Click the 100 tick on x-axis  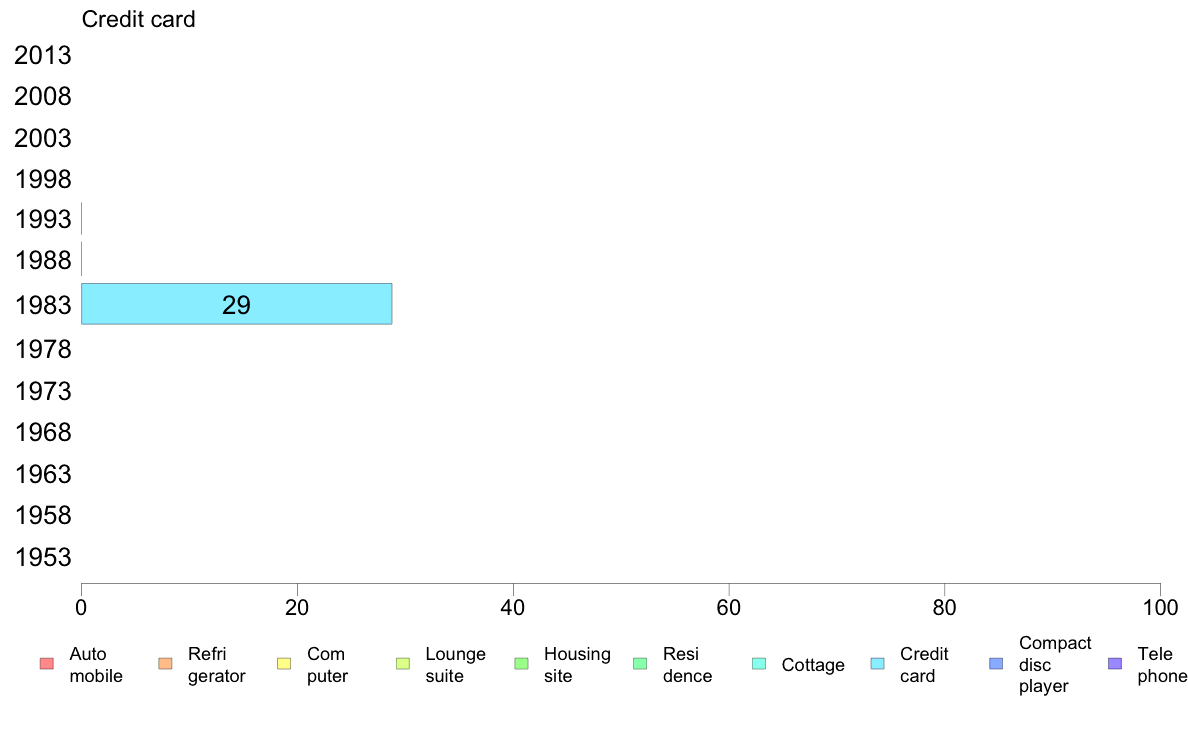[x=1160, y=607]
